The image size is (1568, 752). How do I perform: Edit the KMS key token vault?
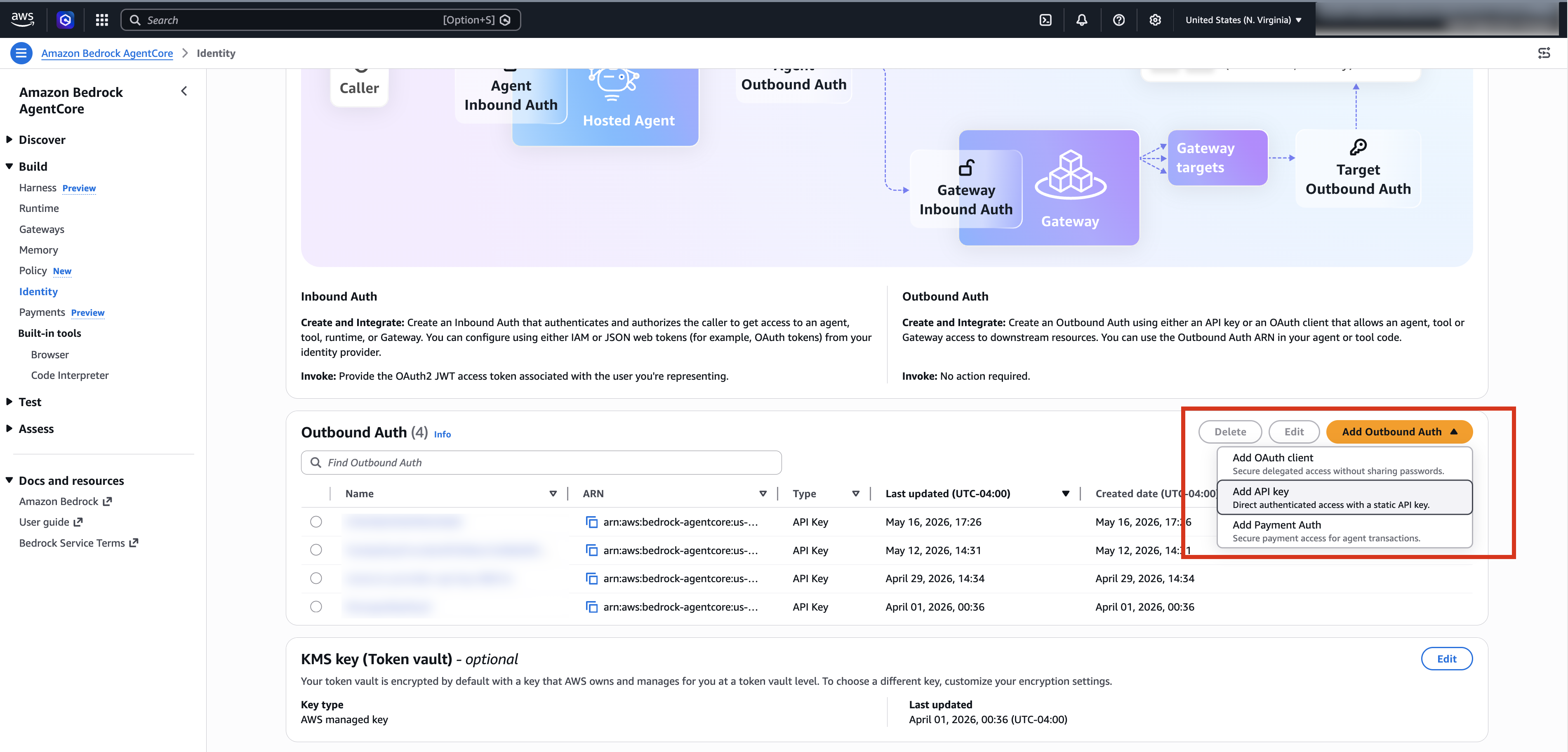(x=1446, y=658)
